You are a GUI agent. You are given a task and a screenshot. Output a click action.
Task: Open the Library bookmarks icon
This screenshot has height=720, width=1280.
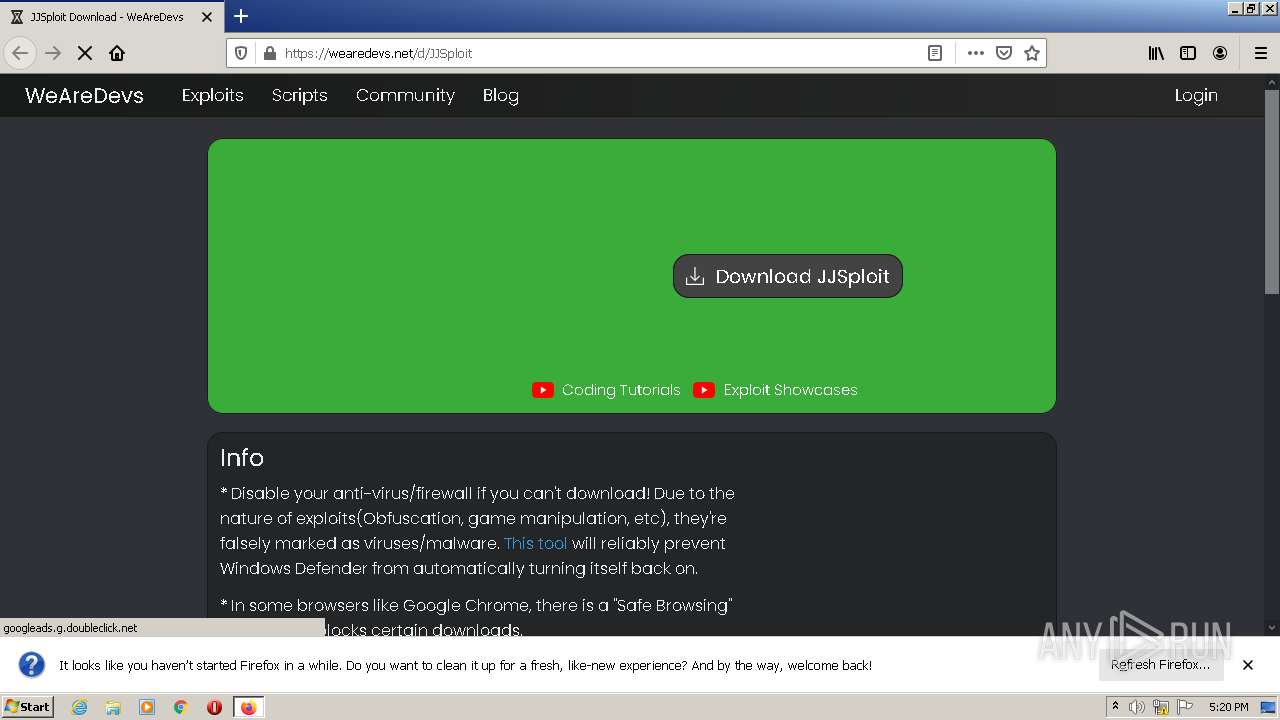[1156, 53]
